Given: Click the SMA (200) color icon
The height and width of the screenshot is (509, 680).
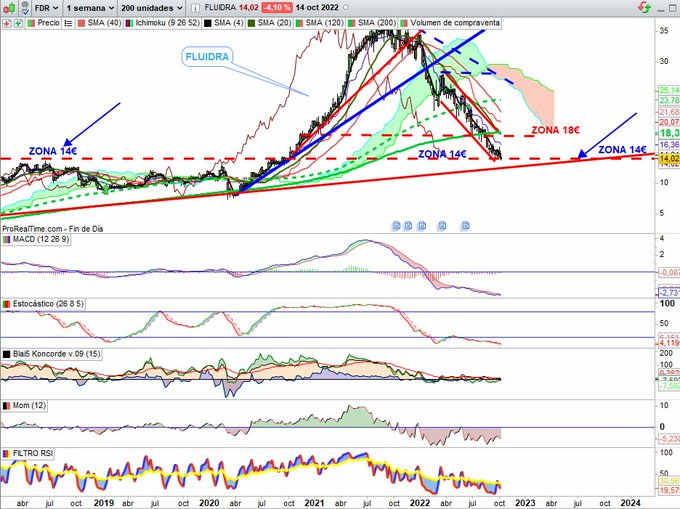Looking at the screenshot, I should point(351,23).
